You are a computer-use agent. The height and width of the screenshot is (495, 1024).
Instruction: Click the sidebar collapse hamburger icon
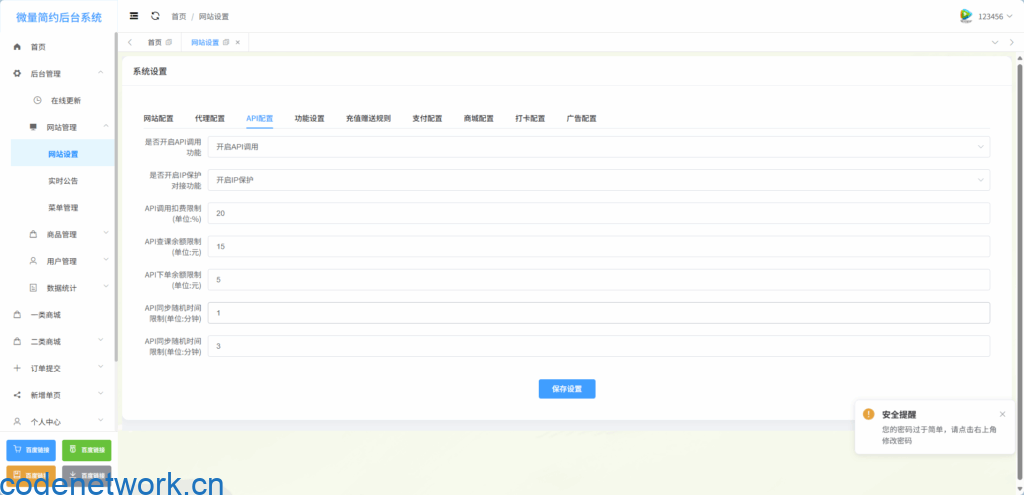(134, 16)
